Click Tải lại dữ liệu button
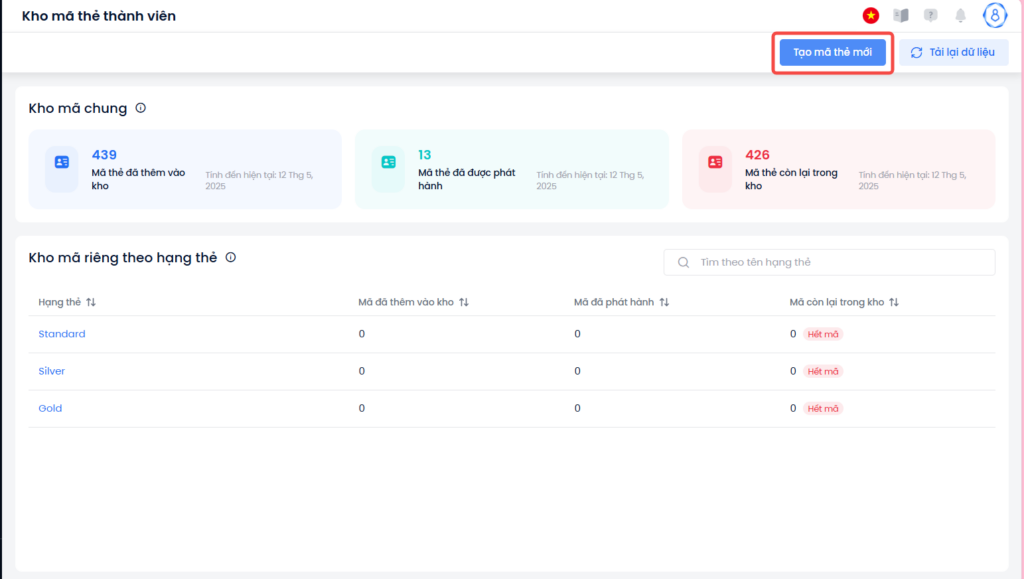Image resolution: width=1024 pixels, height=579 pixels. [x=953, y=52]
